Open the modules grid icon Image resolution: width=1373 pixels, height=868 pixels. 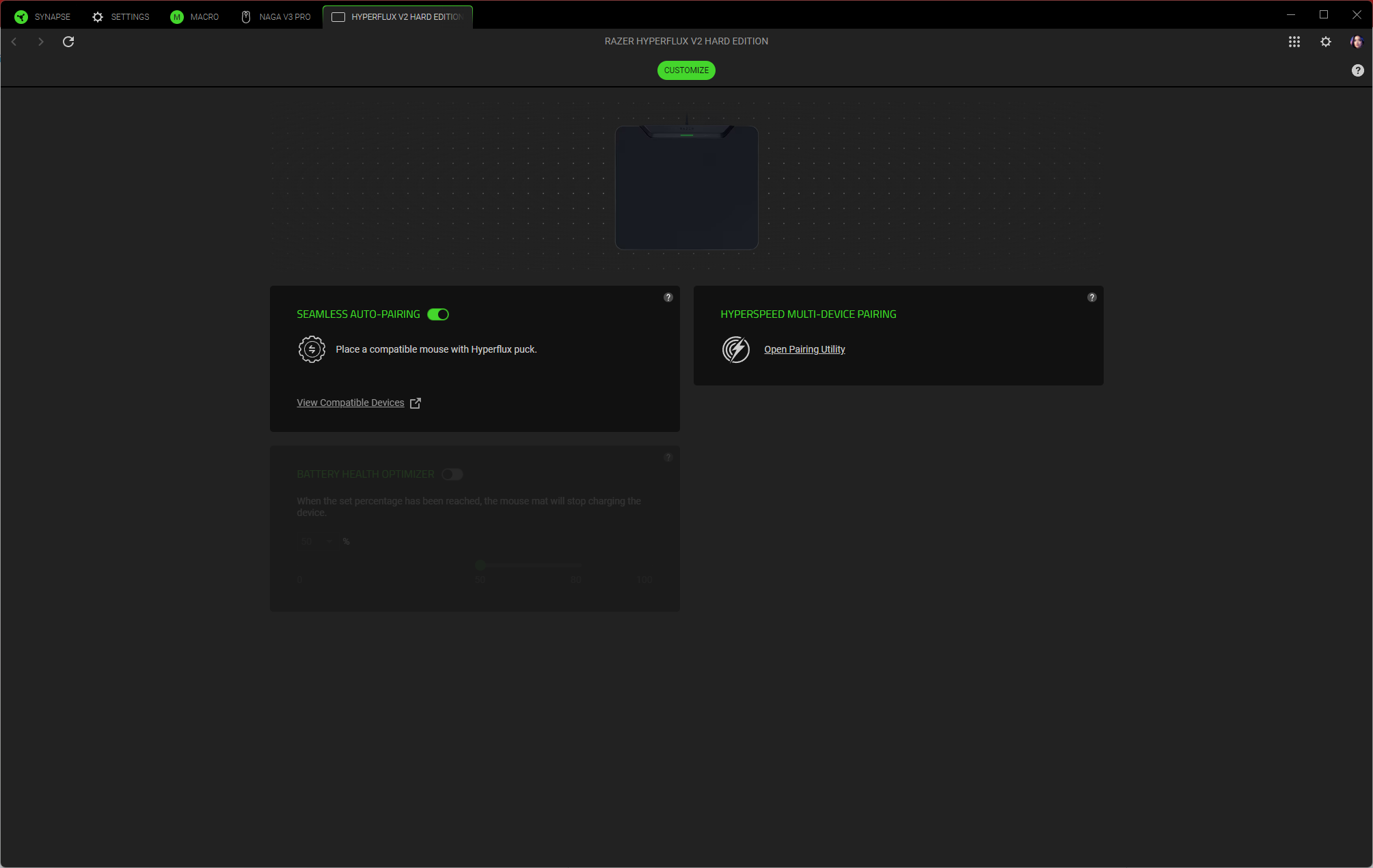[x=1294, y=42]
